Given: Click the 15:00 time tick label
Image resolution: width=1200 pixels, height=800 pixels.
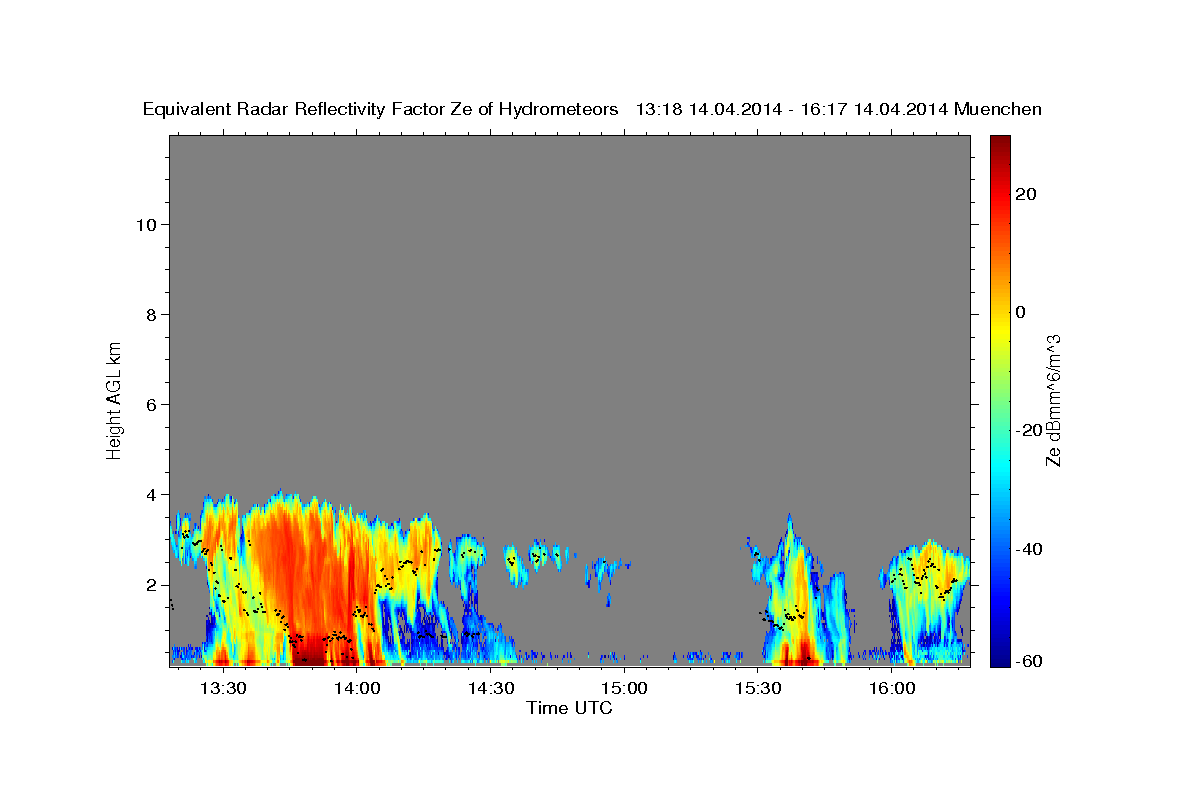Looking at the screenshot, I should point(625,688).
